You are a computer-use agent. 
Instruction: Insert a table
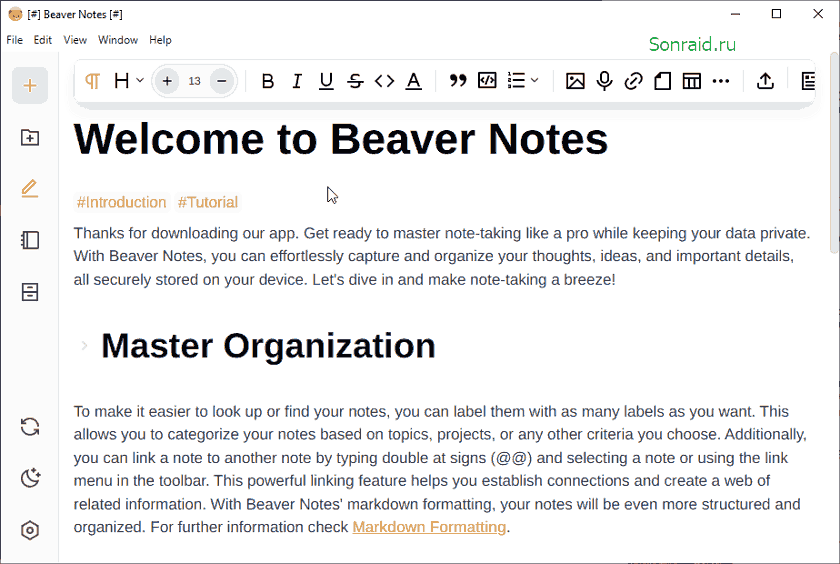coord(692,81)
